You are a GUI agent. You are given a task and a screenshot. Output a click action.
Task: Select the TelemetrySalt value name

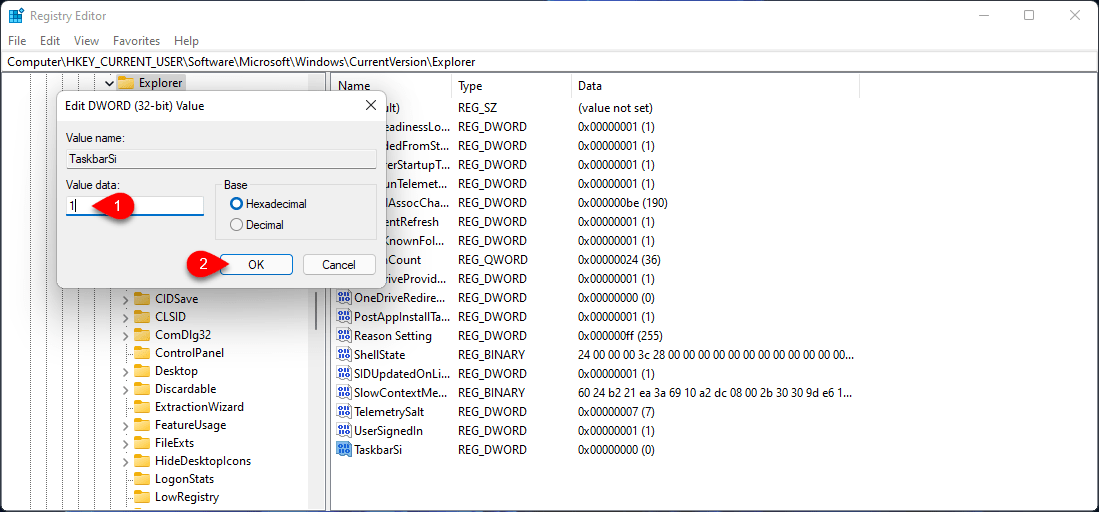(x=389, y=411)
